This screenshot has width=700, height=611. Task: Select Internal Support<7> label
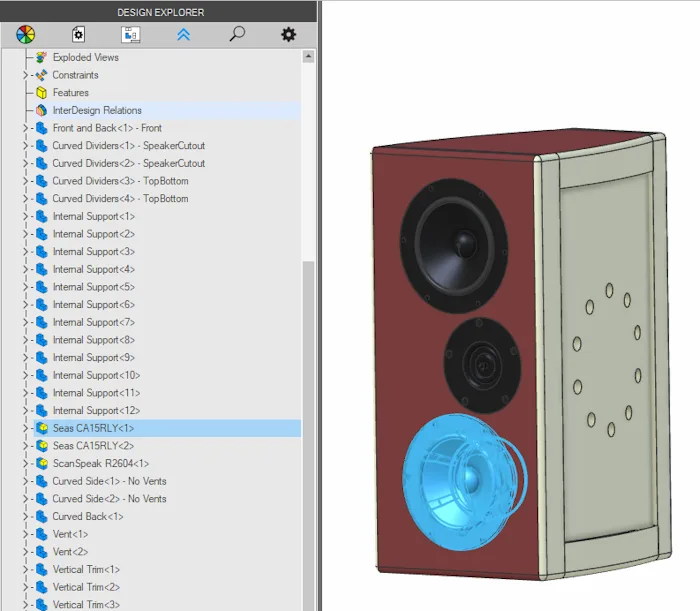tap(93, 322)
